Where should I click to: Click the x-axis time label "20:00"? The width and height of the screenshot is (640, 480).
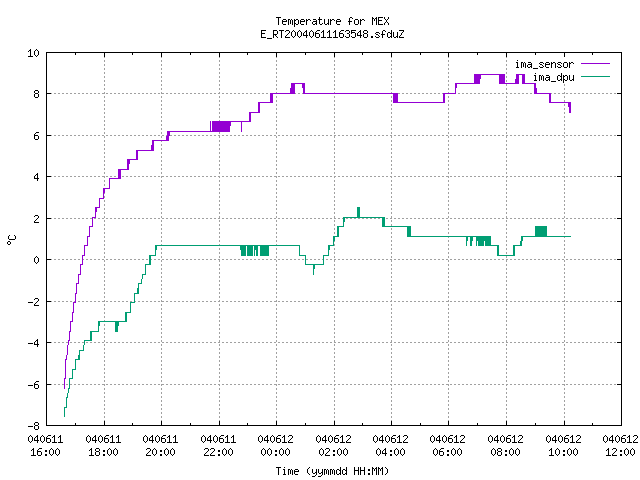(x=161, y=453)
